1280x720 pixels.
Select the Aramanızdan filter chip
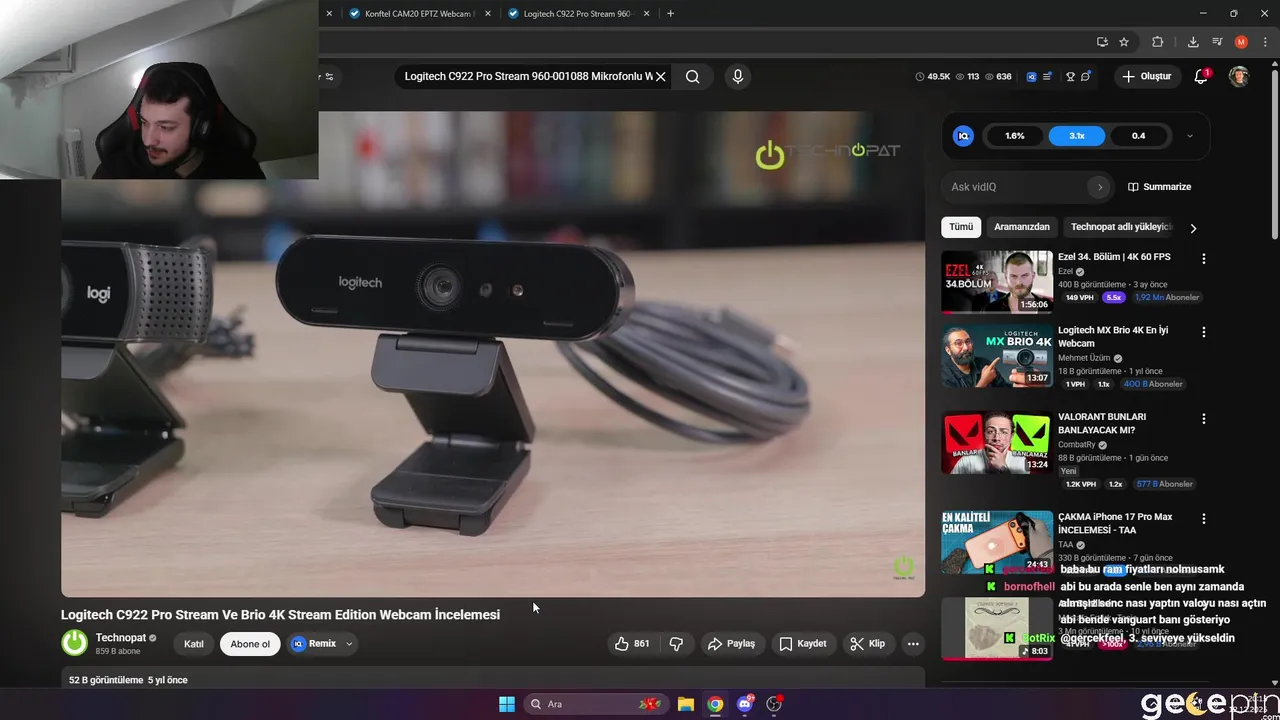1022,227
